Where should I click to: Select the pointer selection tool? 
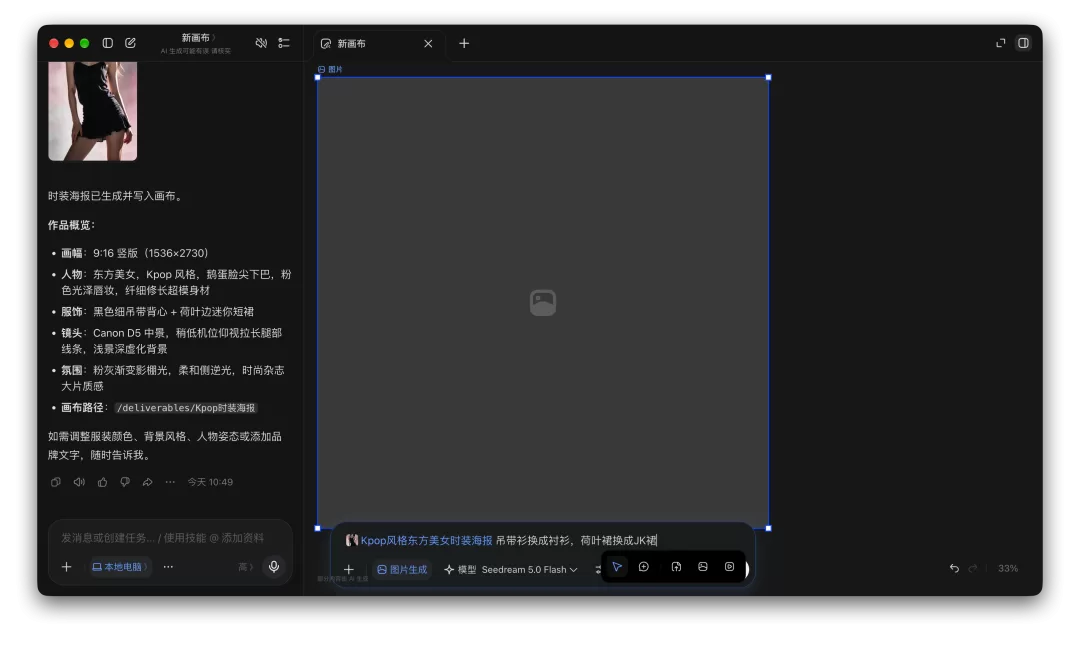tap(617, 567)
